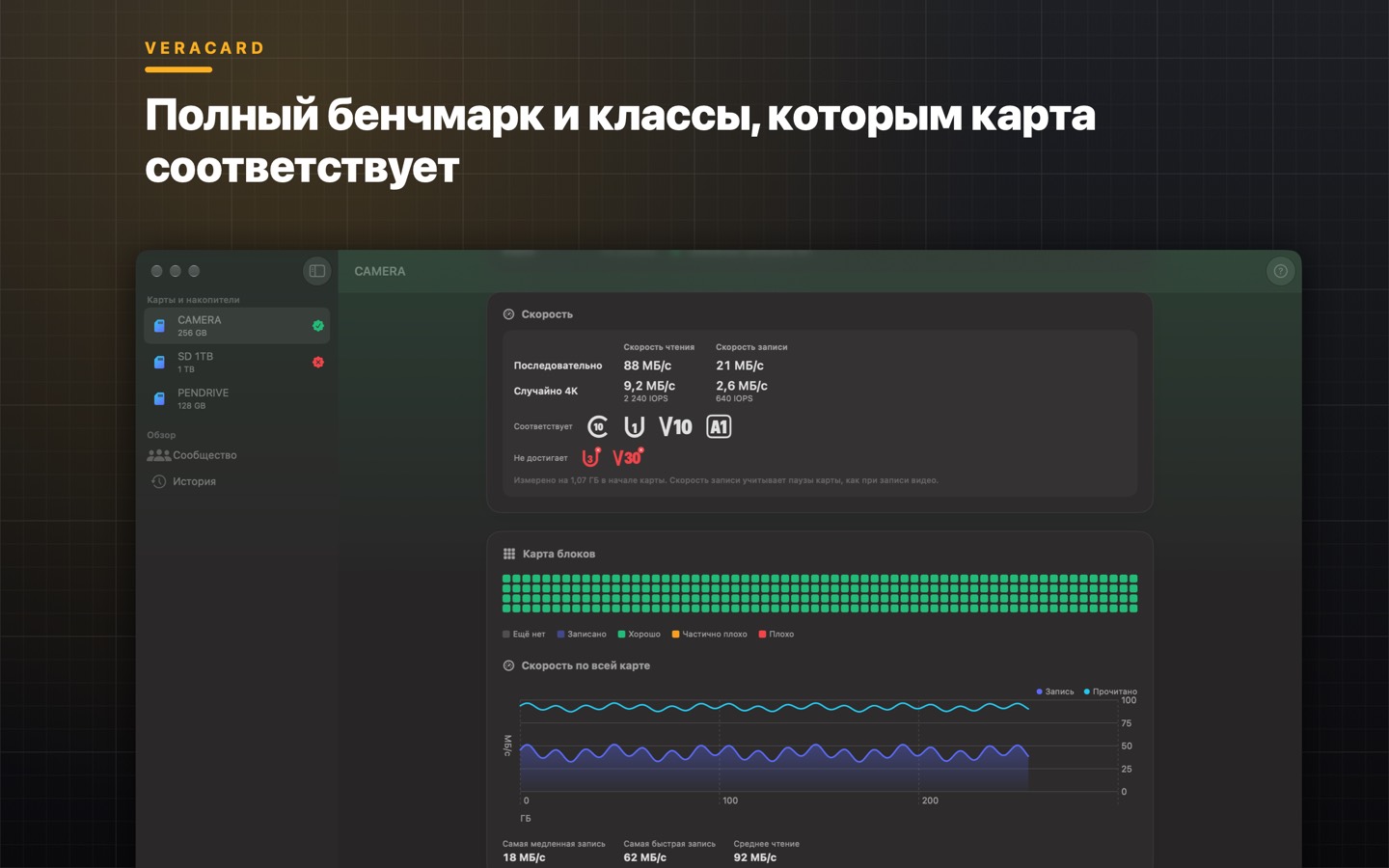Open the help question mark button
1389x868 pixels.
1280,271
